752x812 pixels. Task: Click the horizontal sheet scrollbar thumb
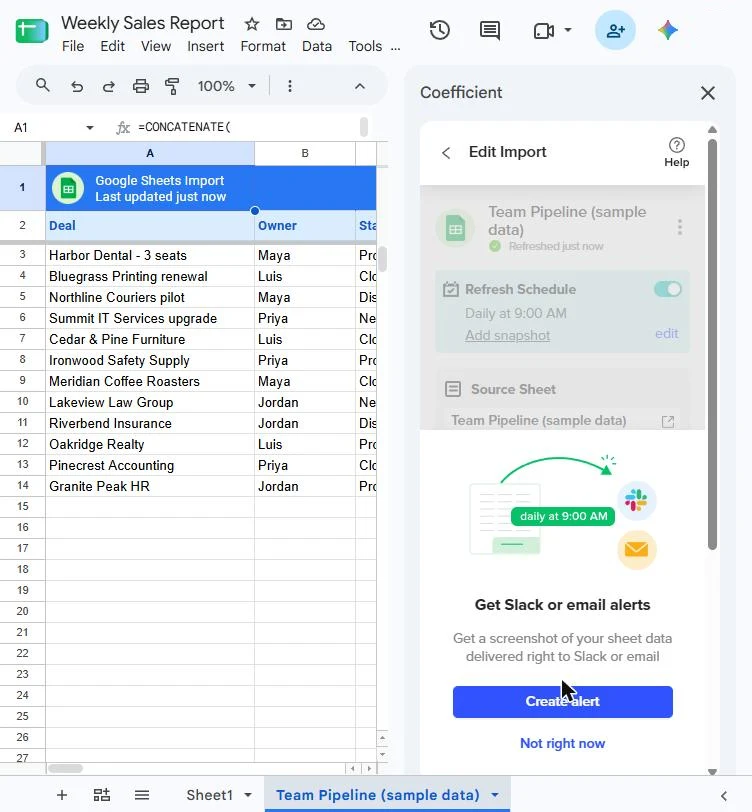tap(65, 768)
